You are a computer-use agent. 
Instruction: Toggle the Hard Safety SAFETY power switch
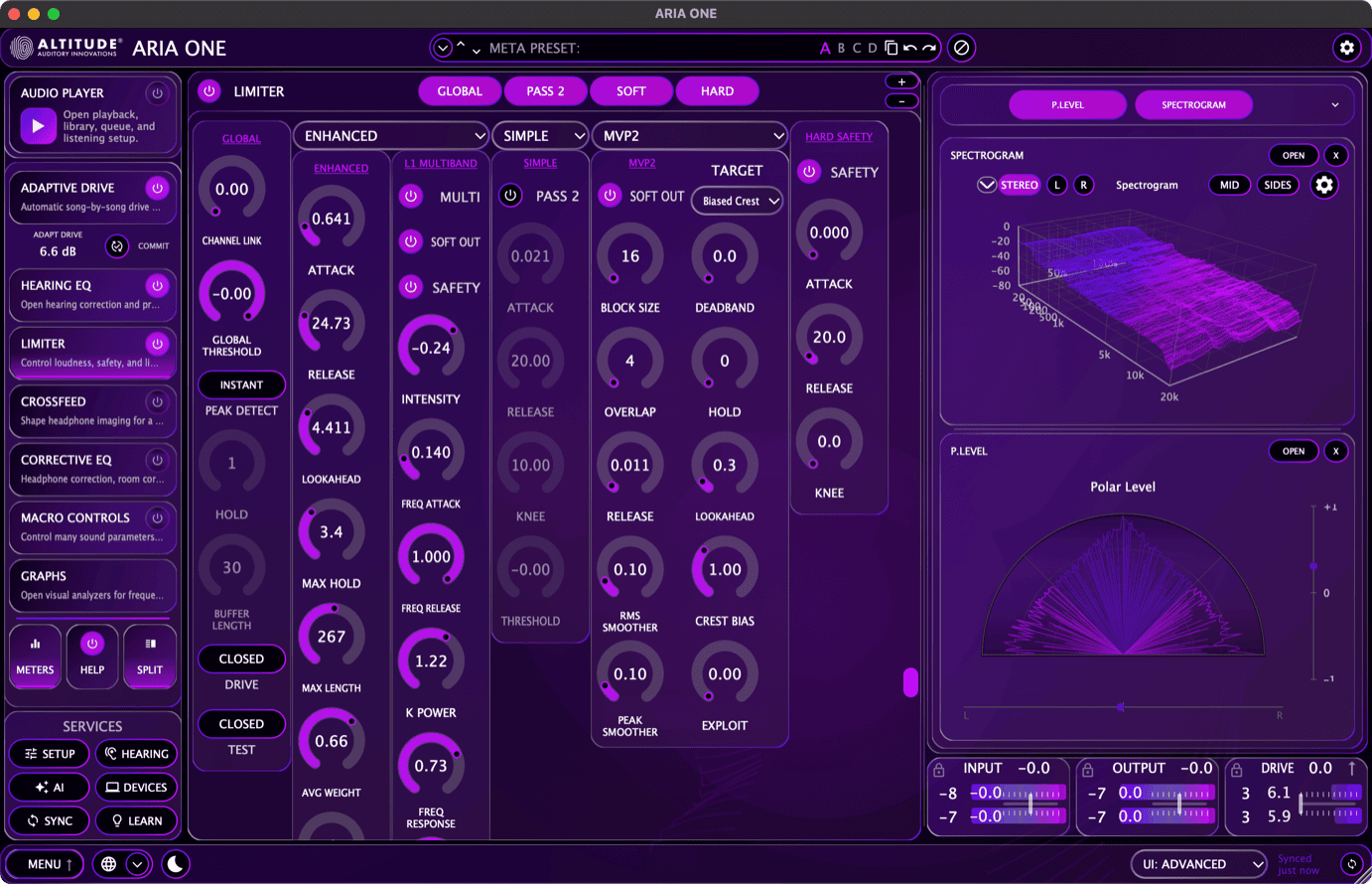(809, 172)
